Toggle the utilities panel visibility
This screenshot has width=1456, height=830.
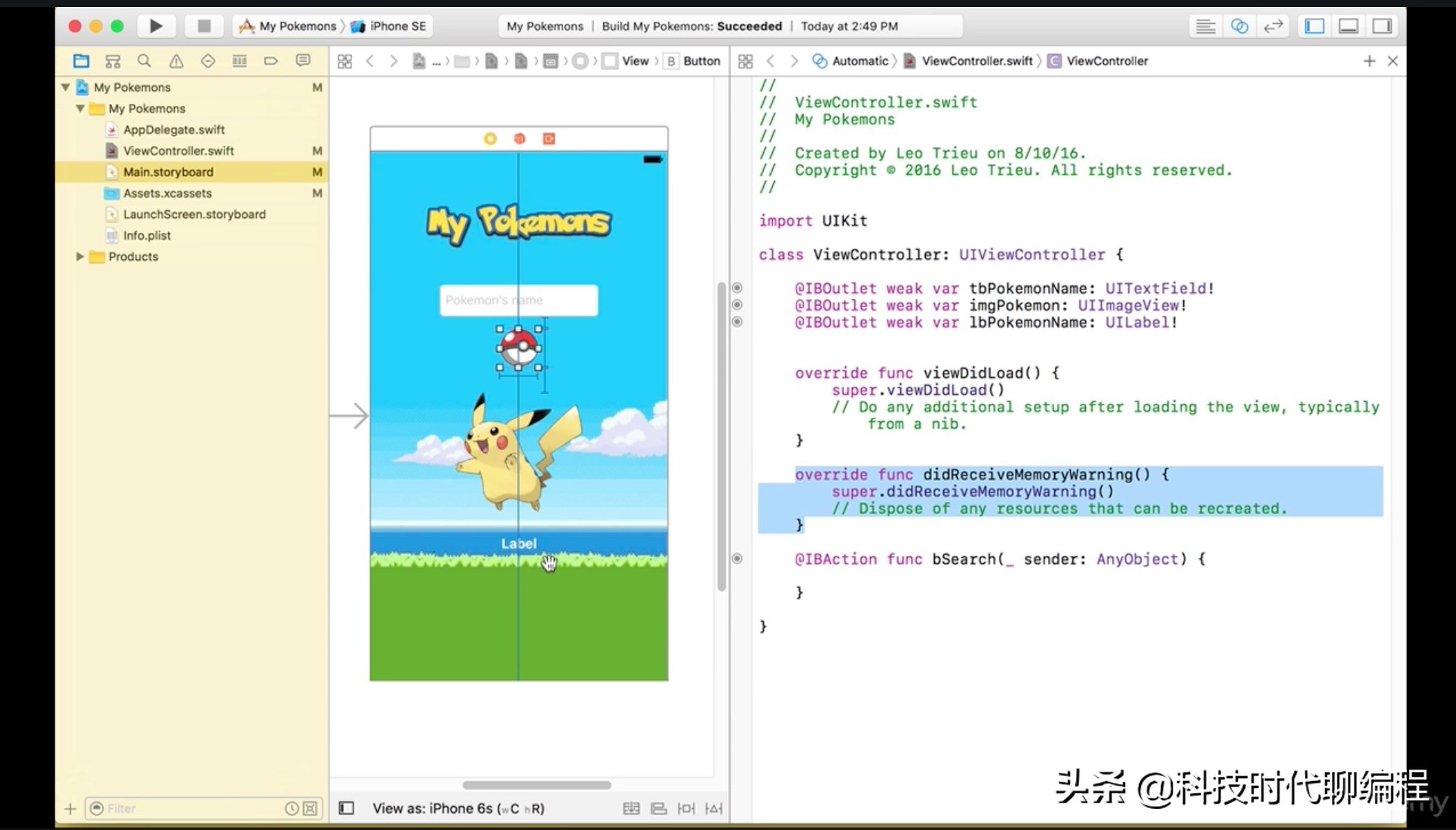click(1382, 26)
